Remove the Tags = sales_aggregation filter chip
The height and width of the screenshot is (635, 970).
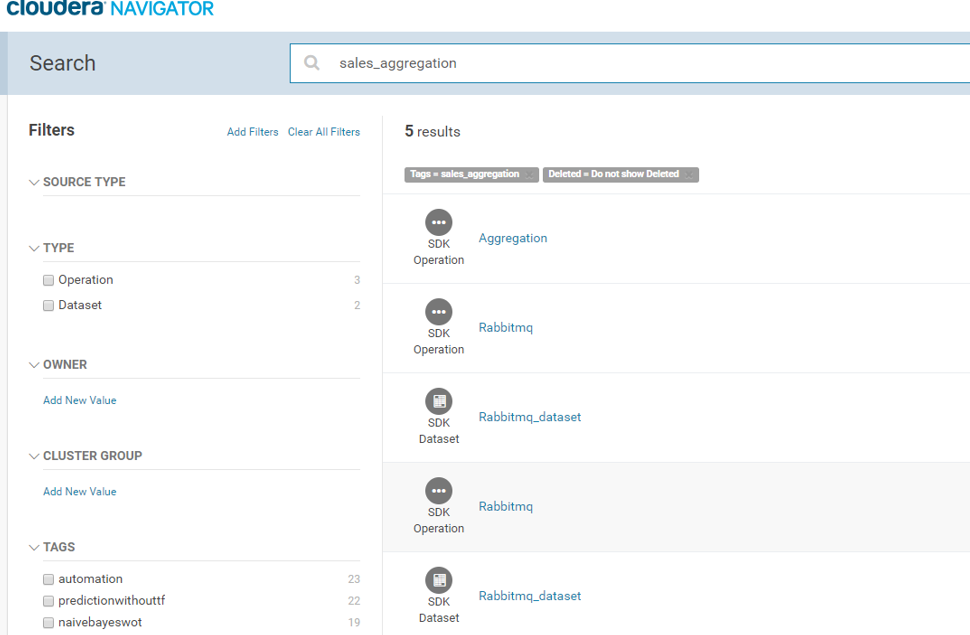(528, 174)
